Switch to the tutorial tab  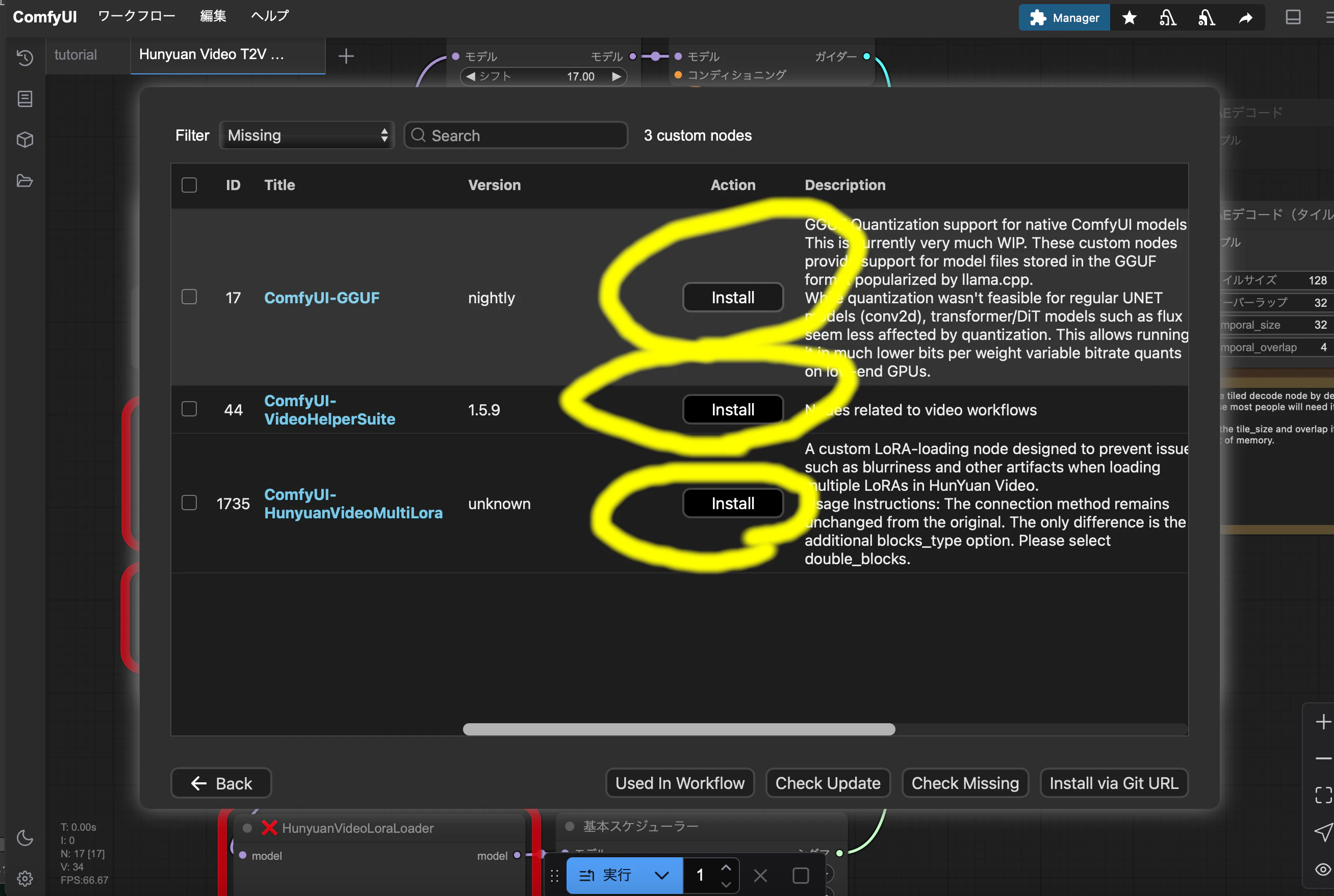coord(75,55)
